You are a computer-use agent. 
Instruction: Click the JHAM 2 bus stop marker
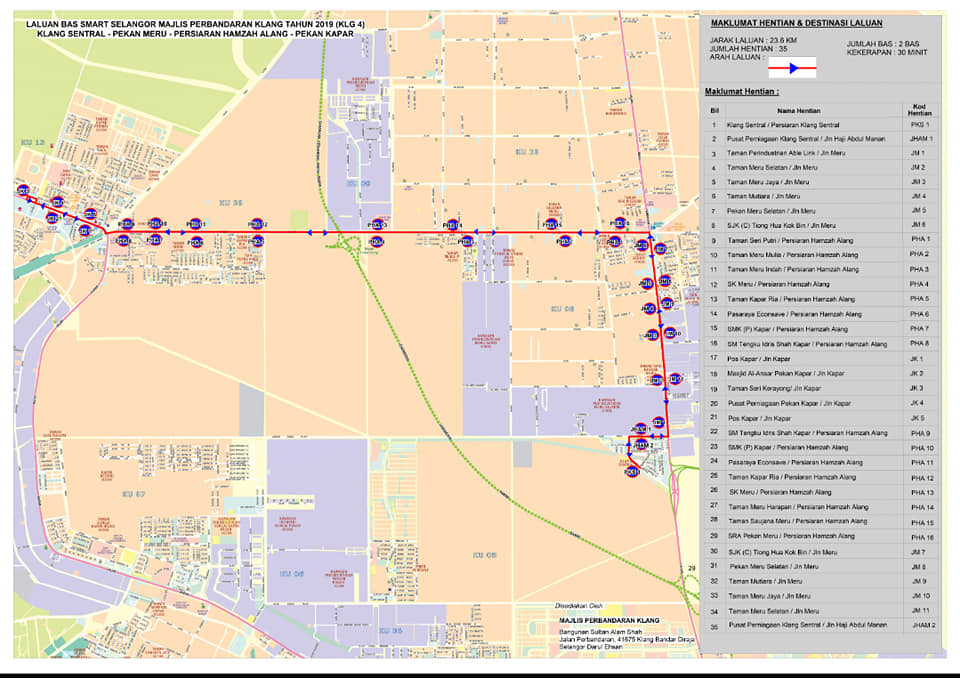point(642,445)
